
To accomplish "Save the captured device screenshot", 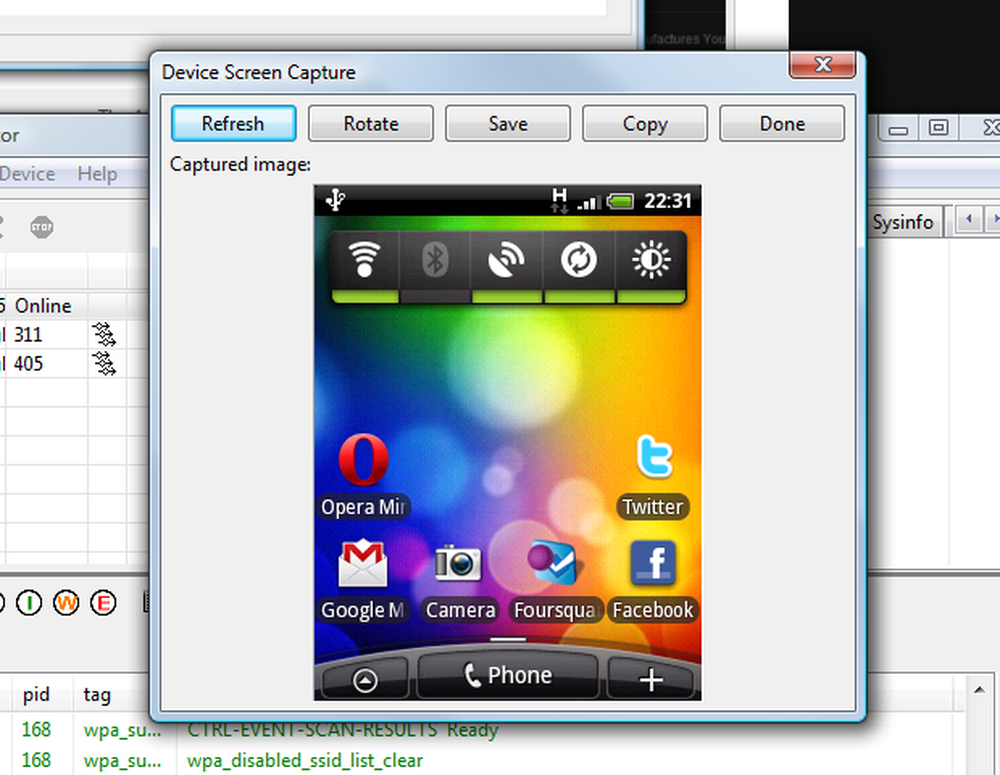I will coord(508,123).
